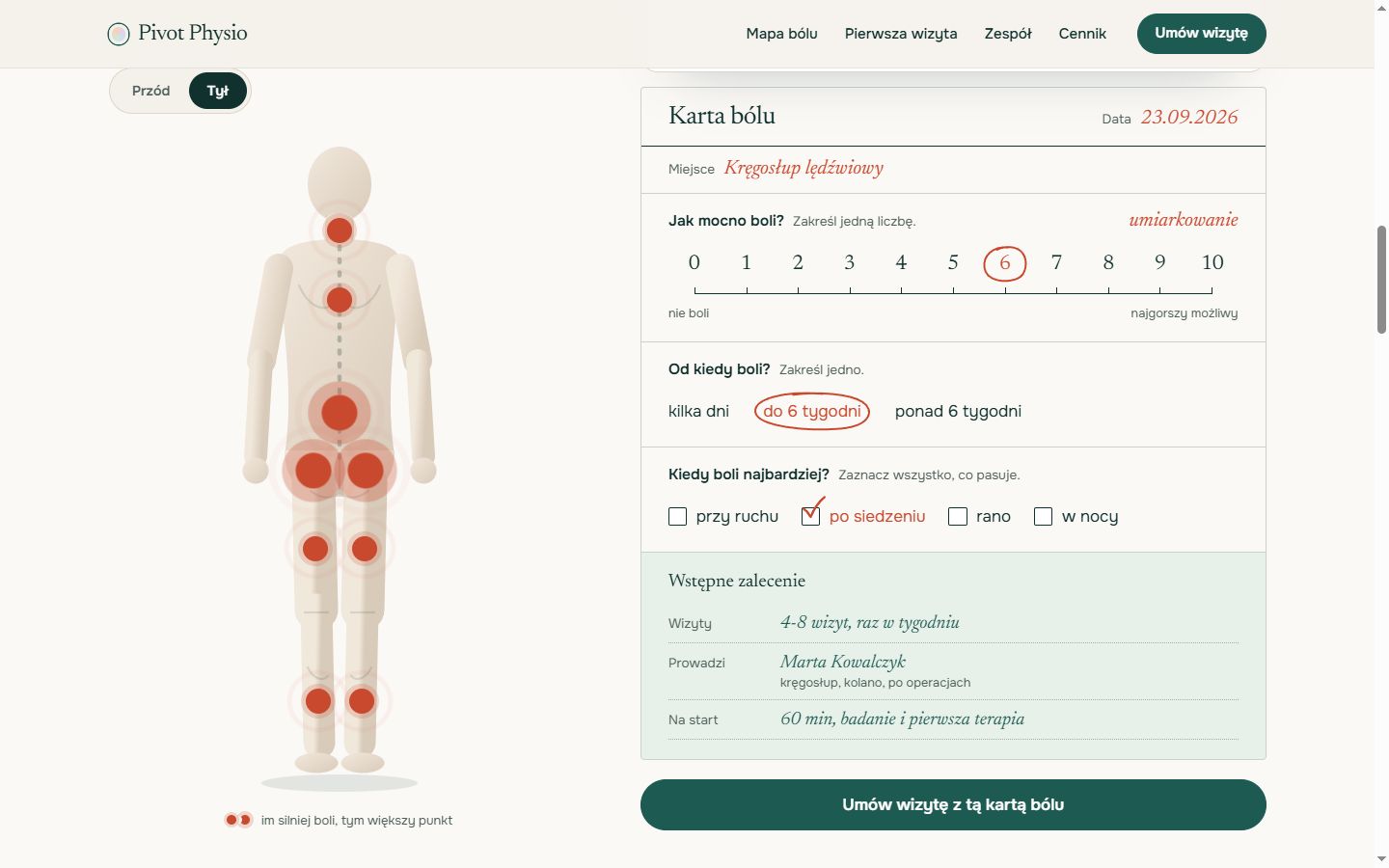This screenshot has width=1389, height=868.
Task: Check the 'w nocy' checkbox
Action: coord(1043,517)
